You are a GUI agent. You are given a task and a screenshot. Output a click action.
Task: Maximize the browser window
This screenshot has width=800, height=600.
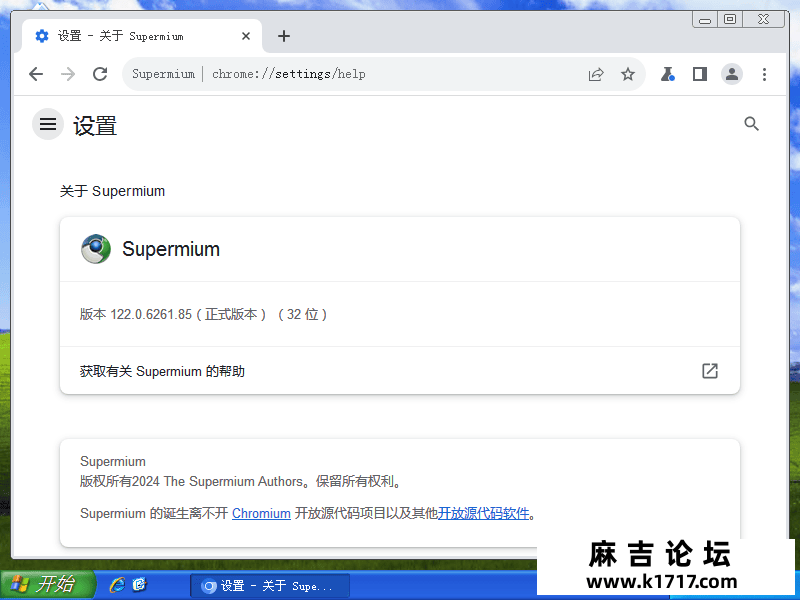[x=730, y=20]
